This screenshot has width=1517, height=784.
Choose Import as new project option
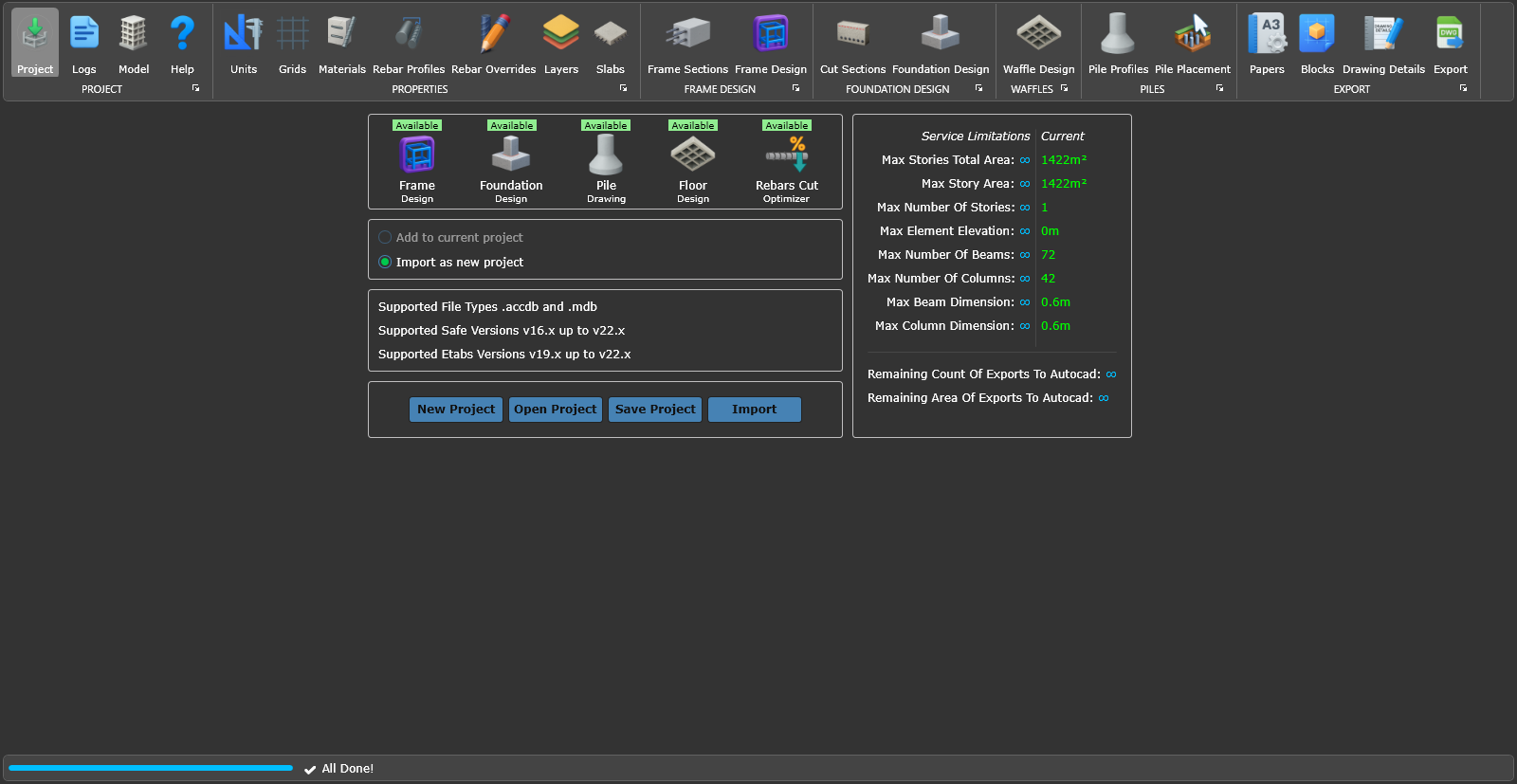pyautogui.click(x=385, y=263)
